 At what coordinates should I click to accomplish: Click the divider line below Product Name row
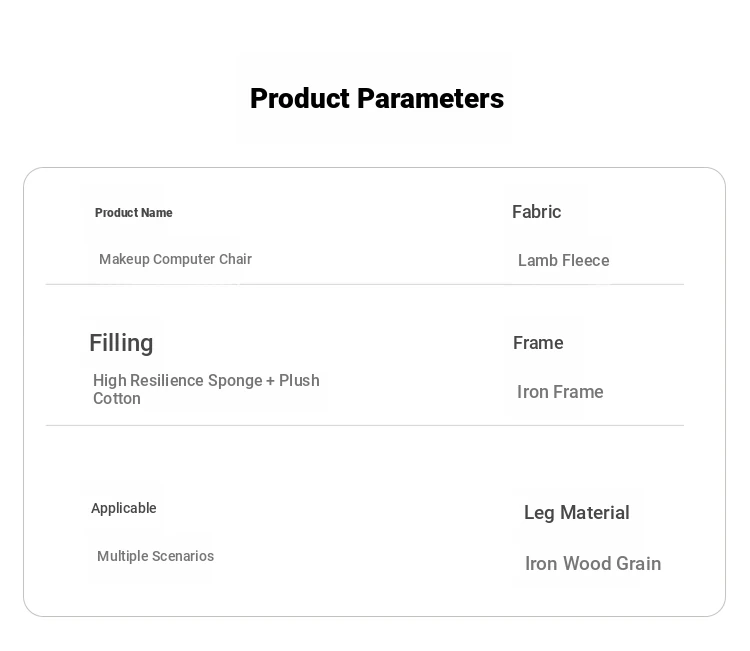365,285
